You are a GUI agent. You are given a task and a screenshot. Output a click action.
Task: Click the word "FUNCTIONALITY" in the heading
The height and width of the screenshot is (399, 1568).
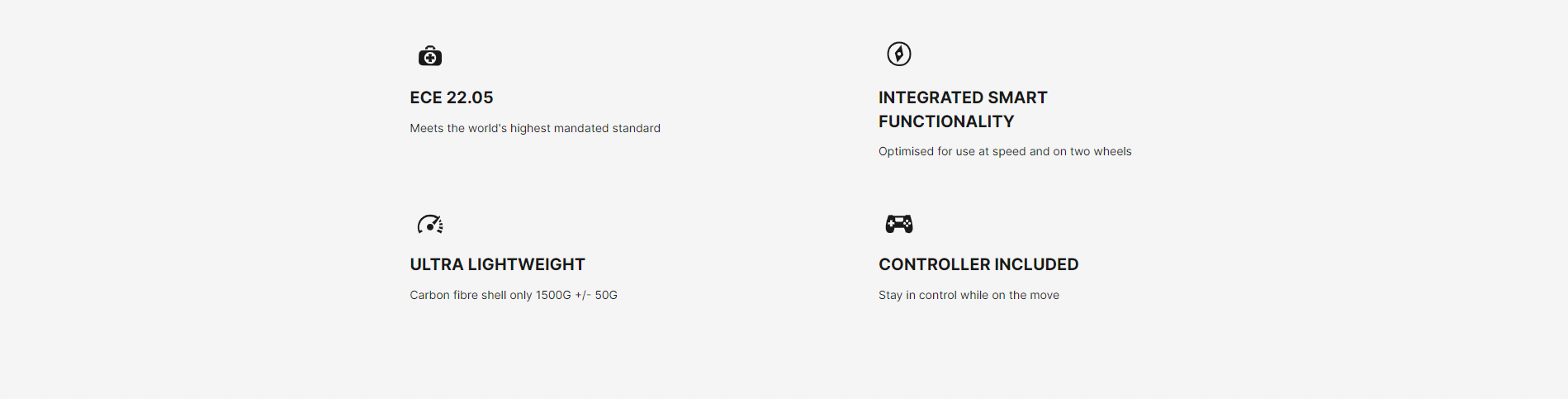(x=945, y=121)
